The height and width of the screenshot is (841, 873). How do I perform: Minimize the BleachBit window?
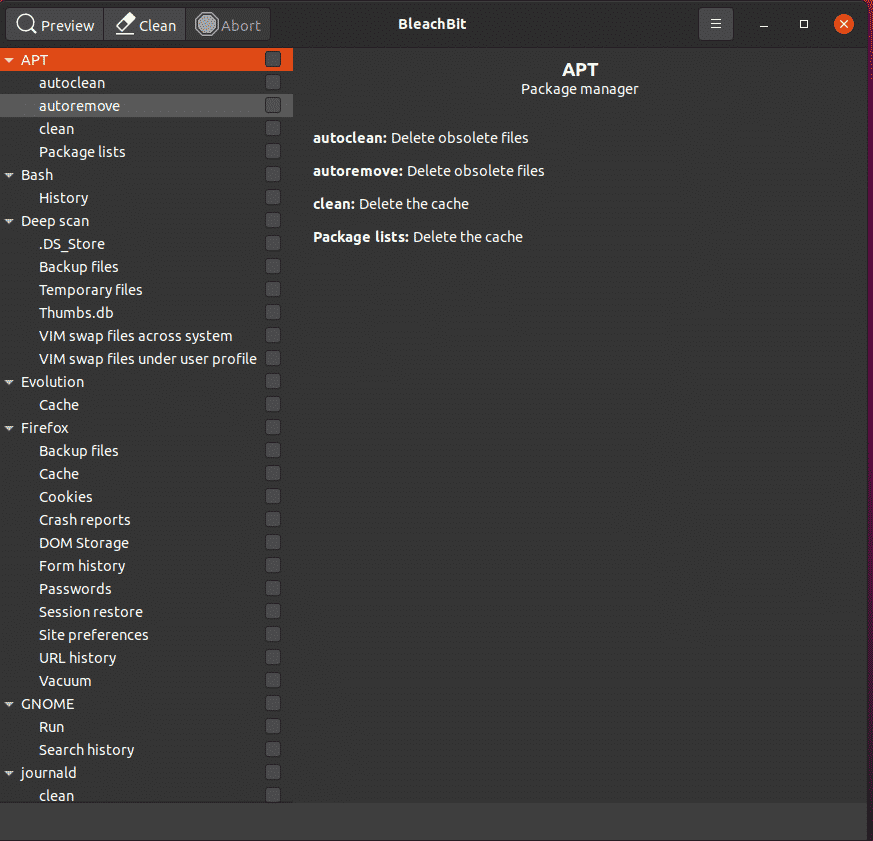(764, 24)
